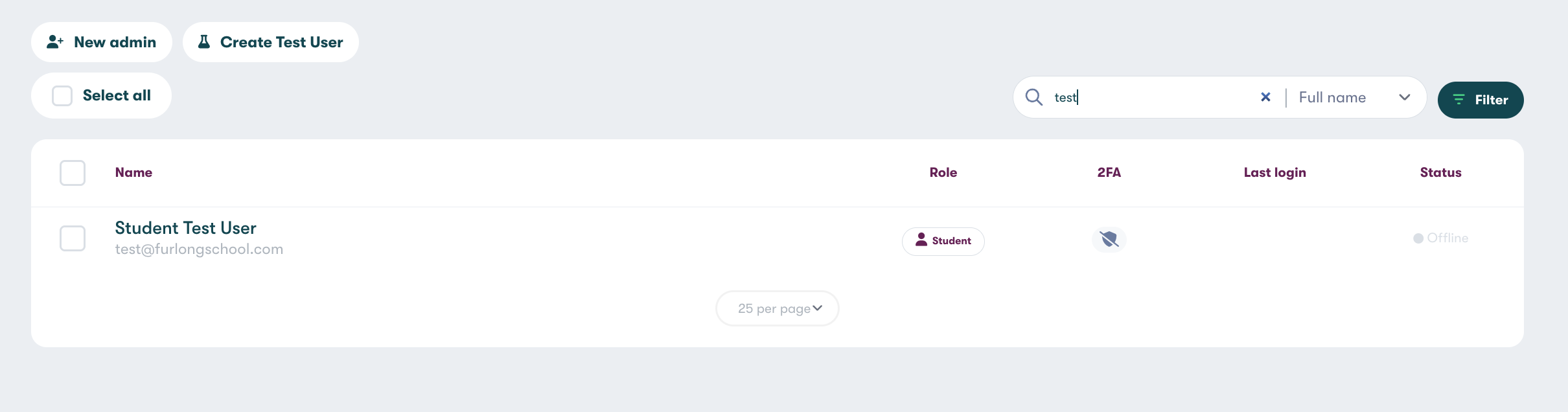Screen dimensions: 1568x412
Task: Click the filter lines icon
Action: pos(1458,100)
